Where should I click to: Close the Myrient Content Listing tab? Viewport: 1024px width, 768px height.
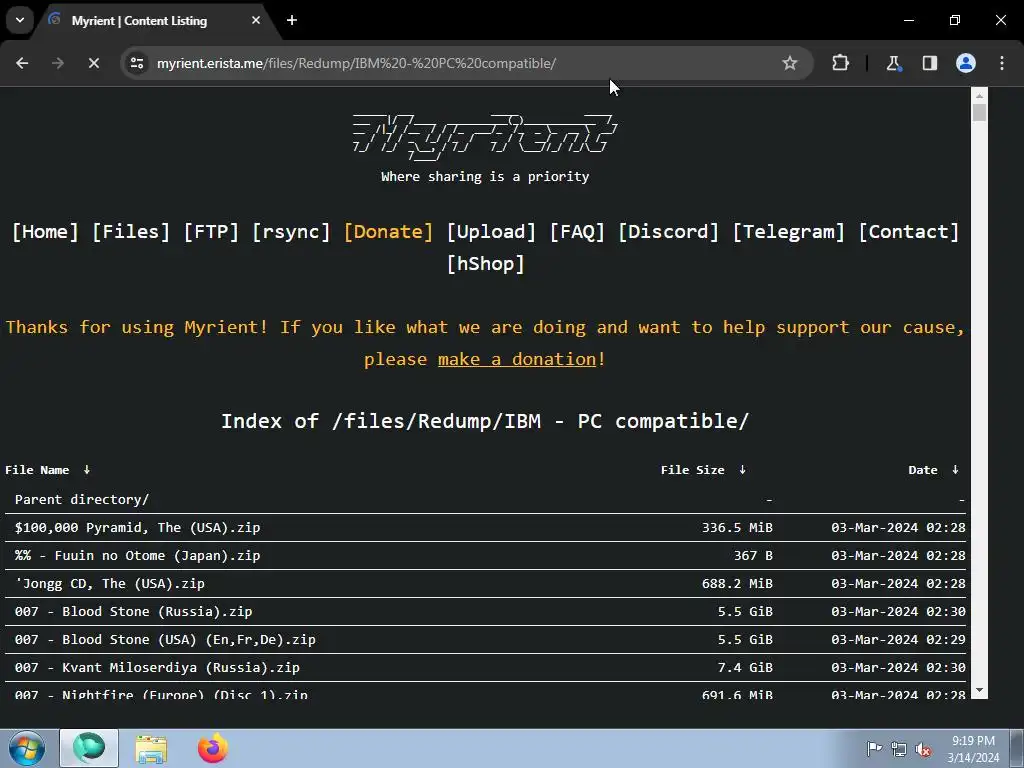[256, 20]
